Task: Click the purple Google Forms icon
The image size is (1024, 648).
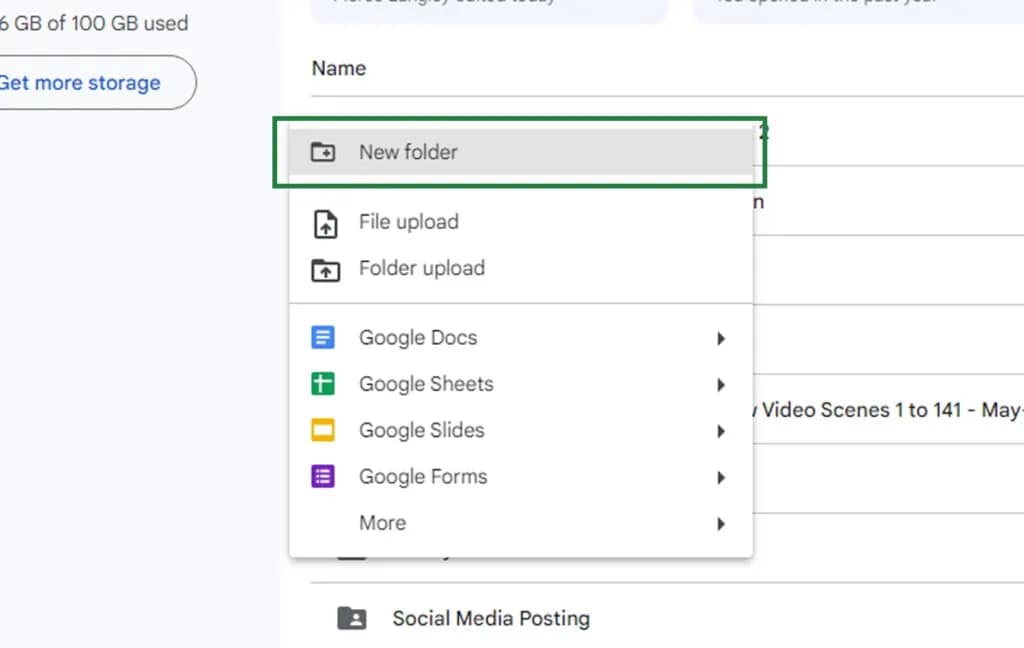Action: pos(323,476)
